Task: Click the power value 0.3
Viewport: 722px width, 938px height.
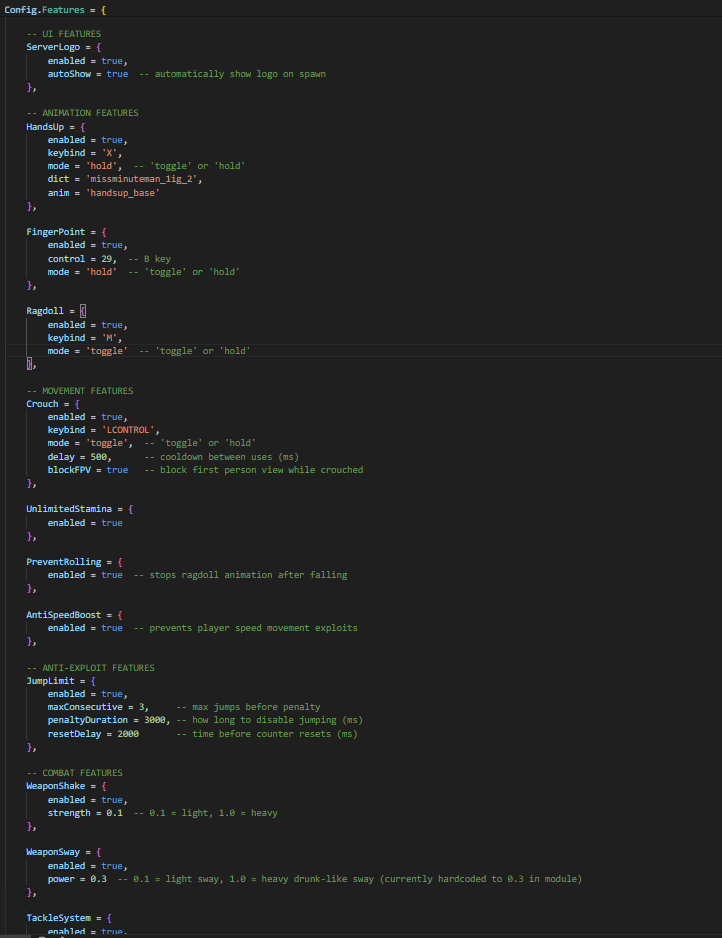Action: click(98, 879)
